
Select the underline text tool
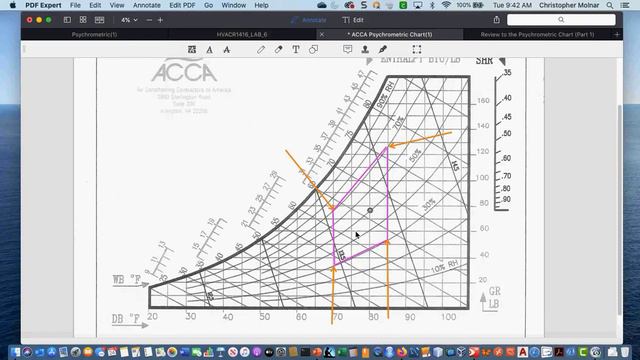pyautogui.click(x=209, y=50)
